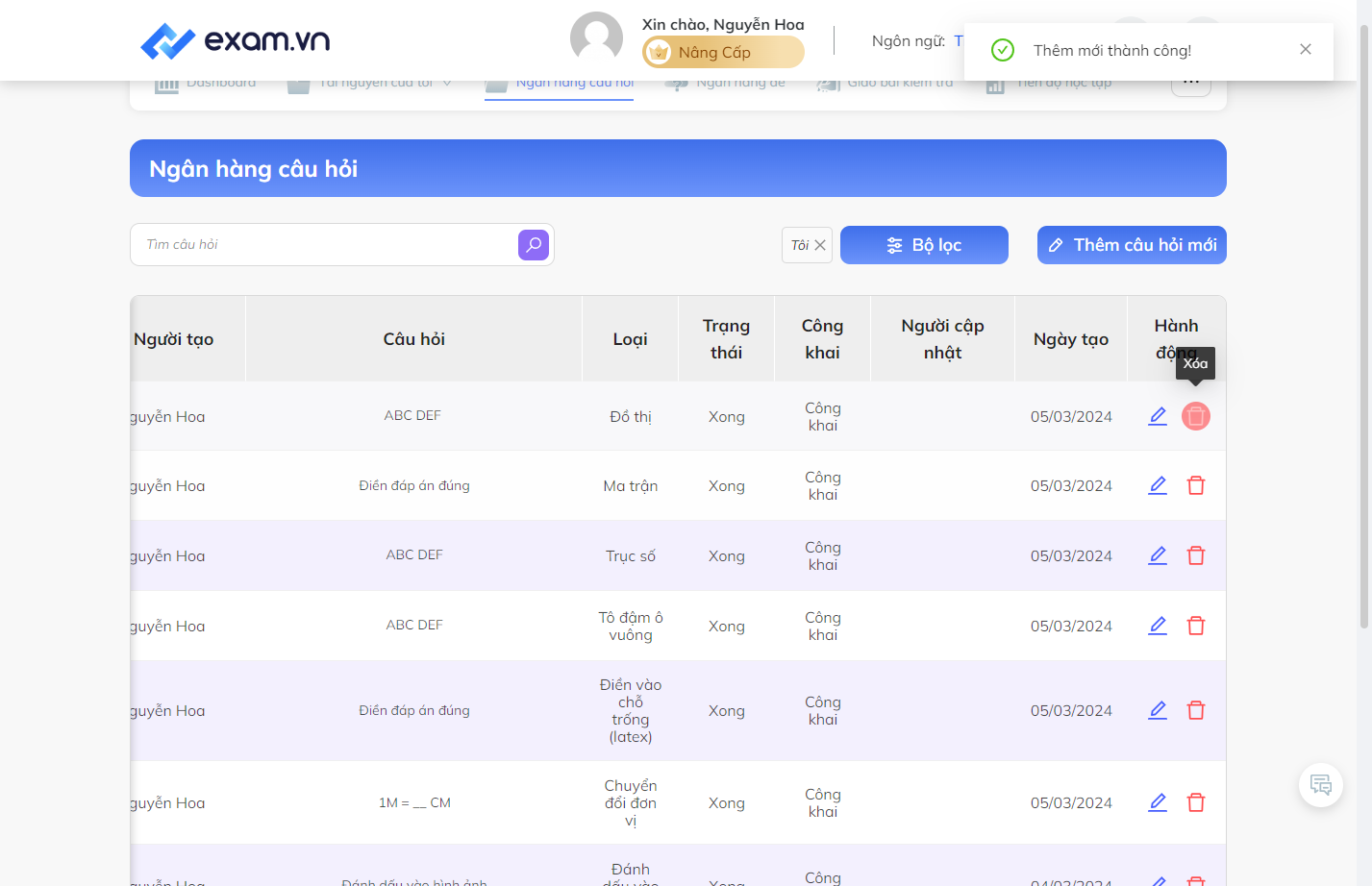This screenshot has height=886, width=1372.
Task: Edit the 'Điền vào chỗ trống (latex)' question
Action: [x=1158, y=710]
